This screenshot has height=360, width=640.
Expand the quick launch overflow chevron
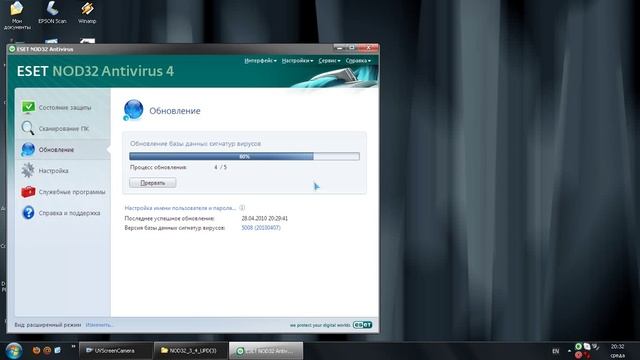[x=73, y=347]
